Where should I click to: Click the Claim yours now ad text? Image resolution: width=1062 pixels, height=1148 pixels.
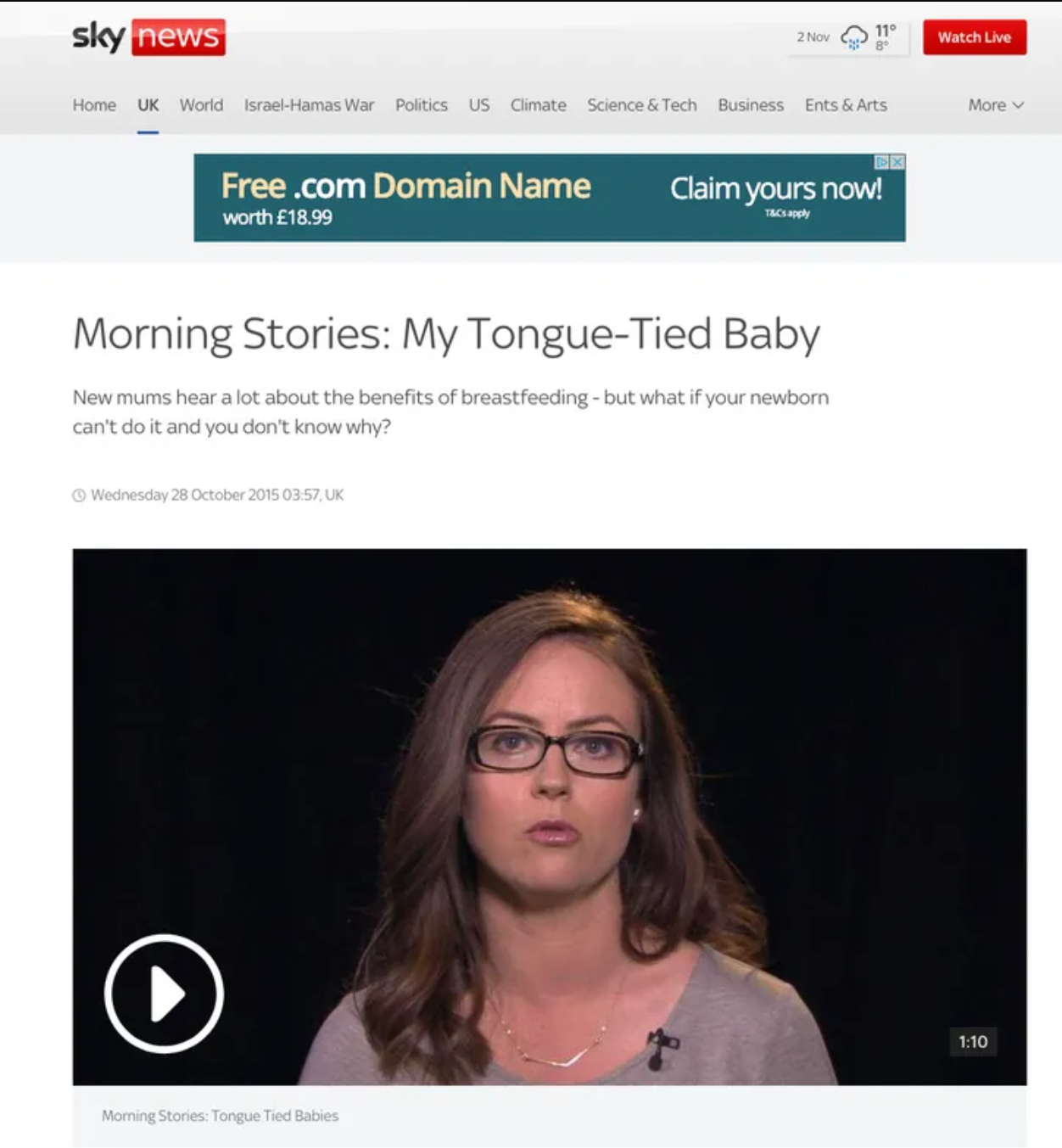point(776,188)
